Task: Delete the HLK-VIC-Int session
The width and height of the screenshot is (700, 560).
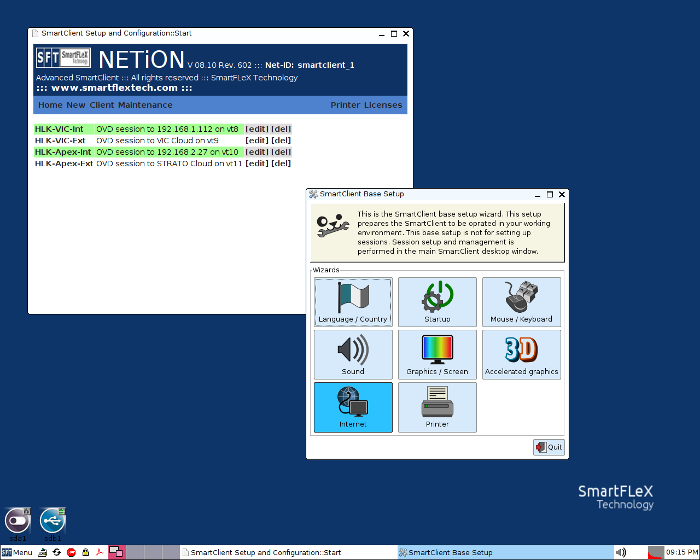Action: click(281, 129)
